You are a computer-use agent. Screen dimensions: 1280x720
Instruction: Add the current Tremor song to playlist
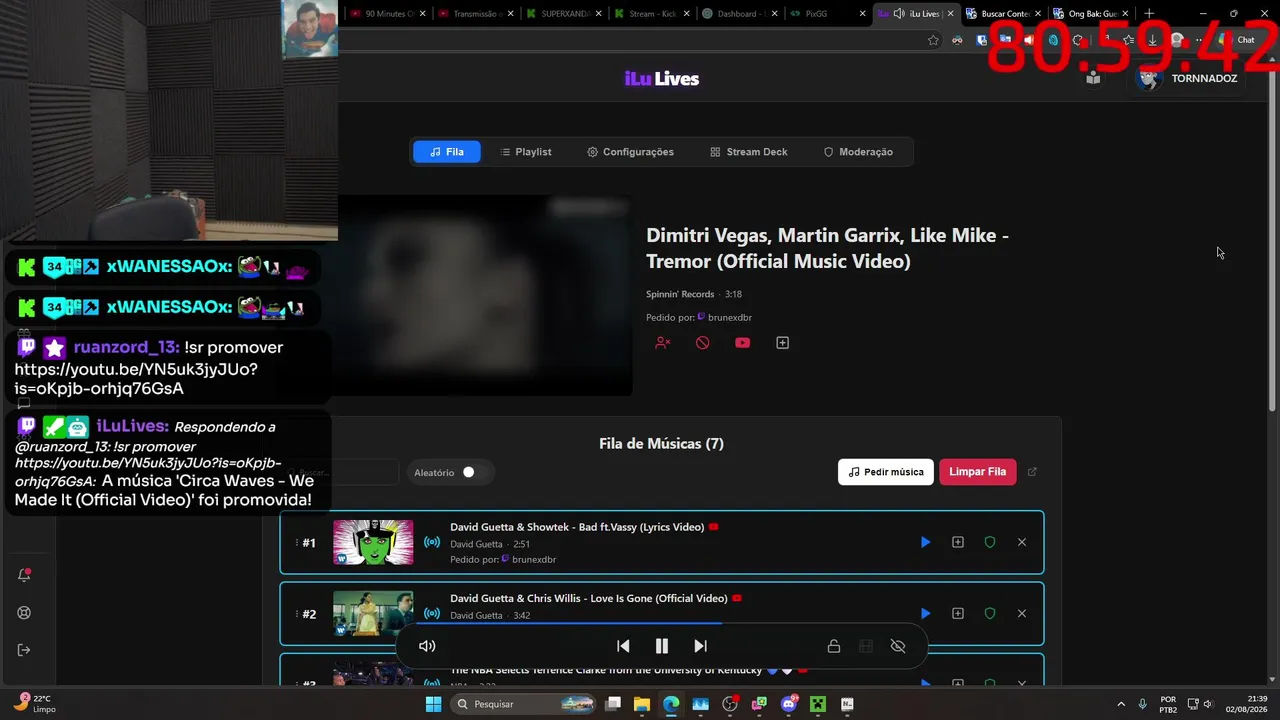pos(783,343)
